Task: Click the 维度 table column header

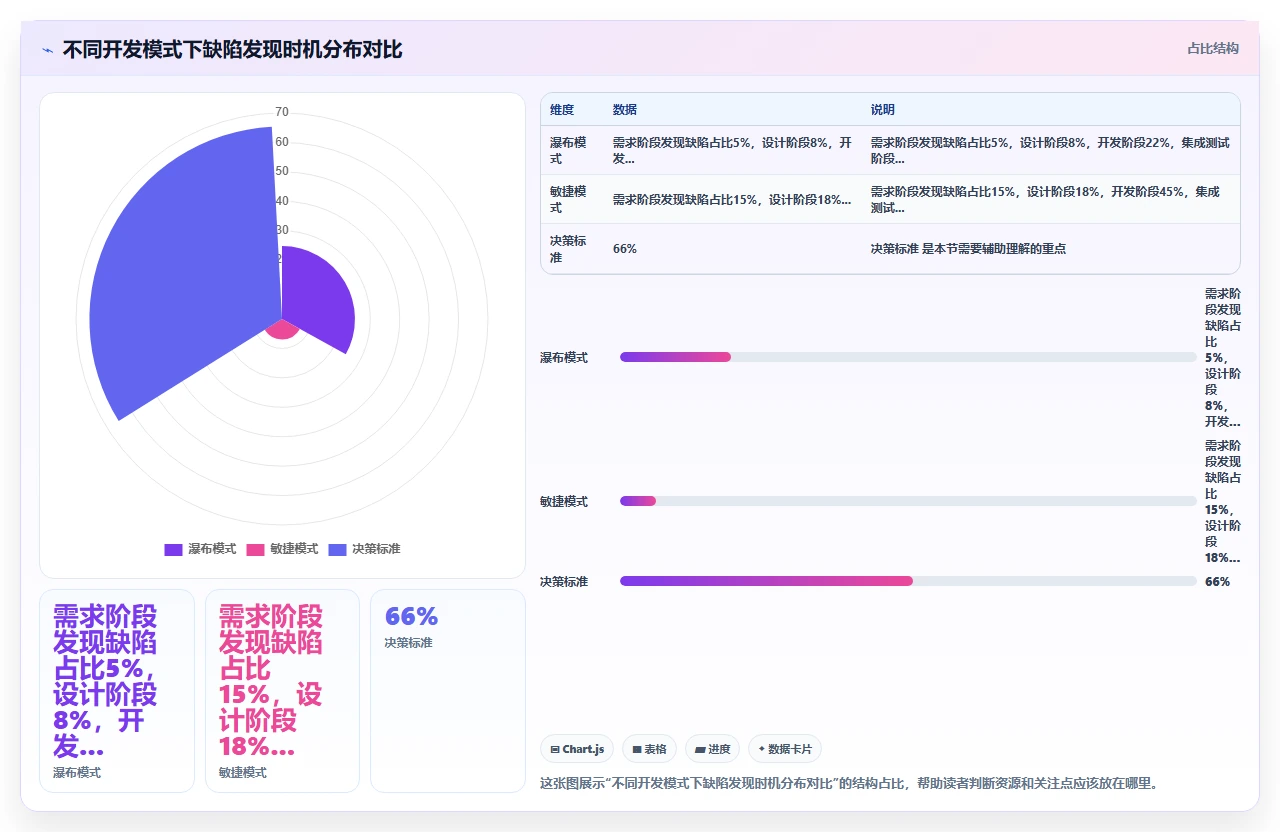Action: [x=561, y=110]
